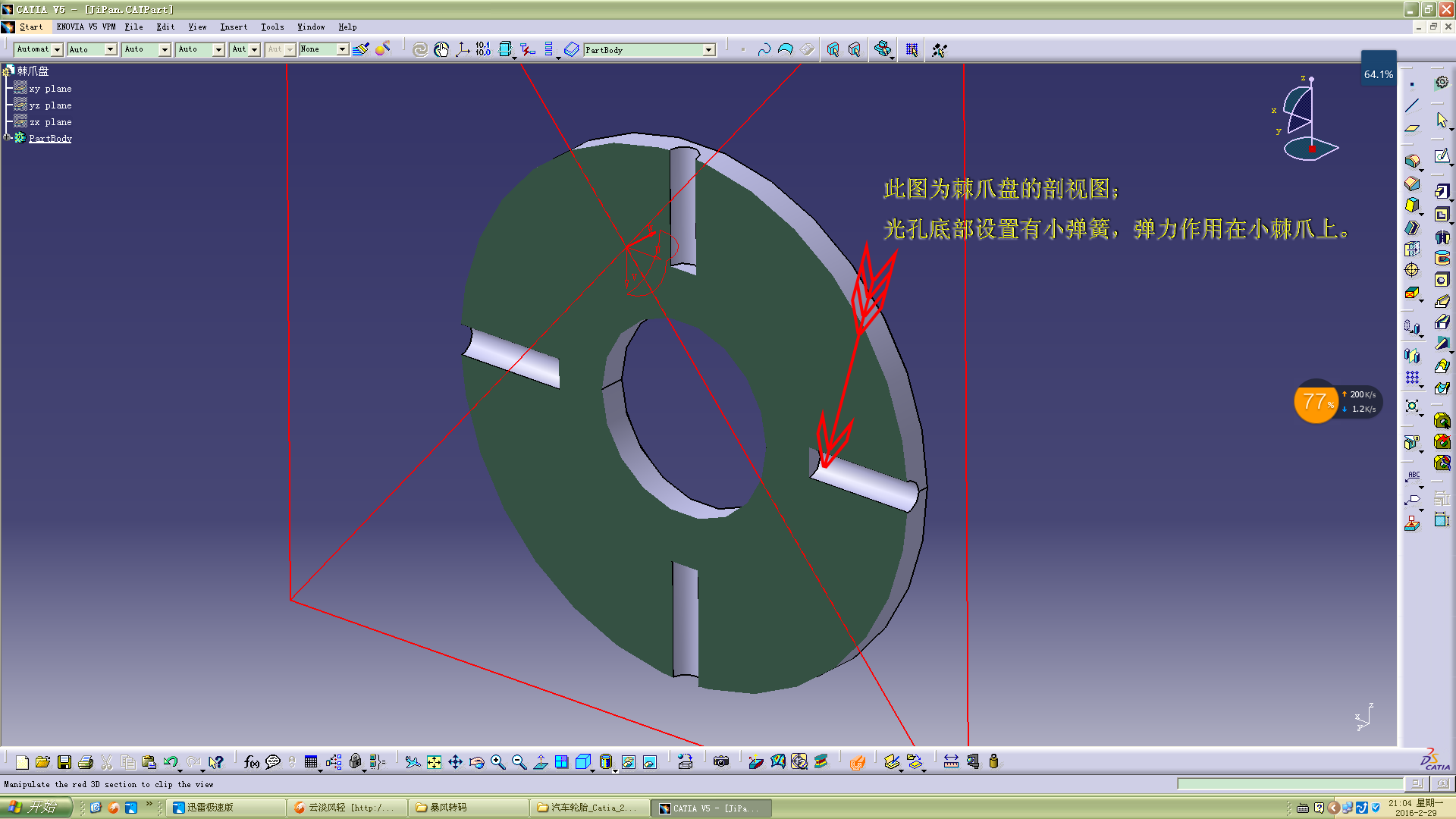Image resolution: width=1456 pixels, height=819 pixels.
Task: Select the root 棘爪盘 tree node
Action: (x=33, y=71)
